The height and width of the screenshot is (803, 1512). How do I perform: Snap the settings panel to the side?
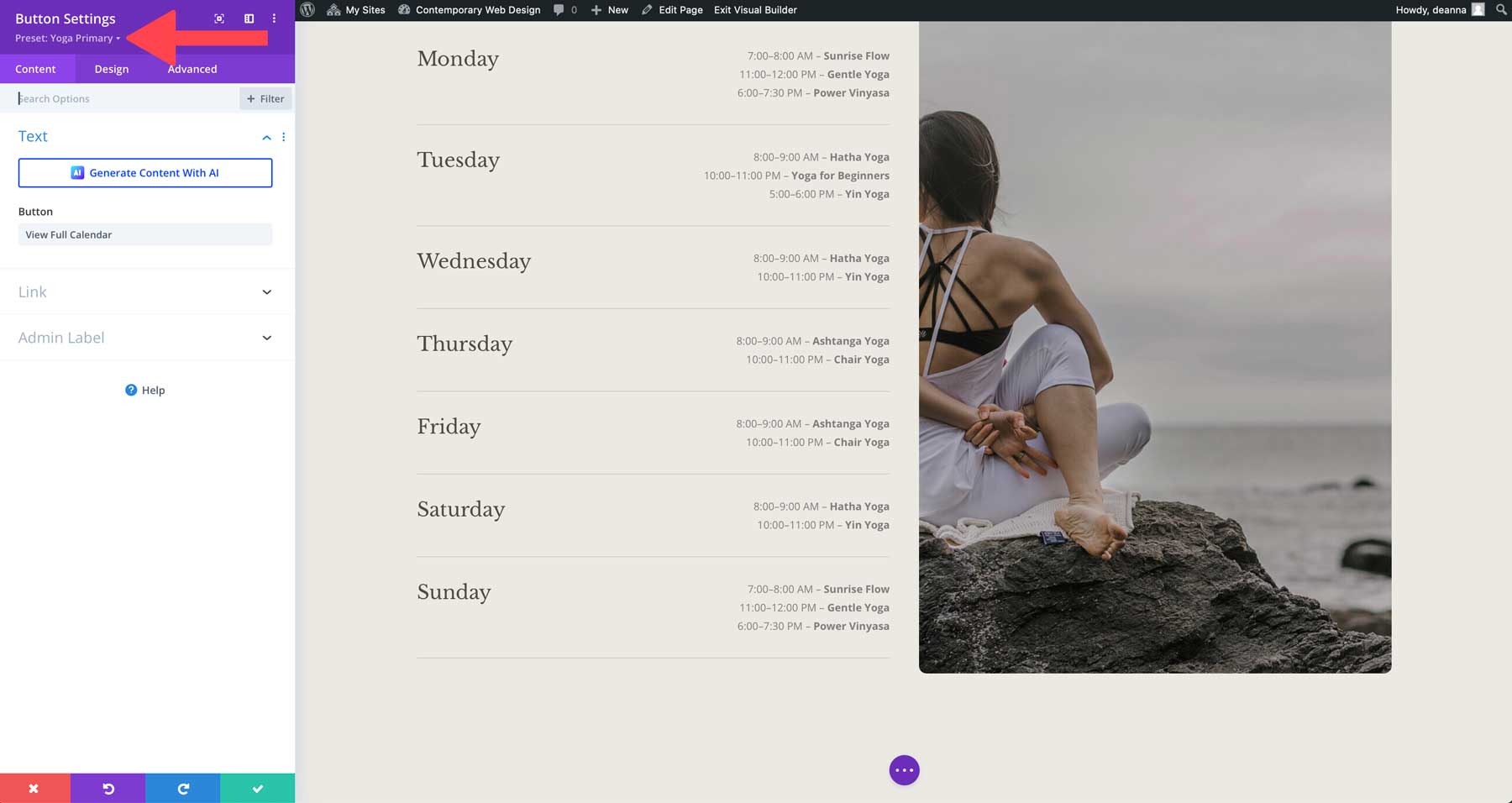[x=247, y=17]
